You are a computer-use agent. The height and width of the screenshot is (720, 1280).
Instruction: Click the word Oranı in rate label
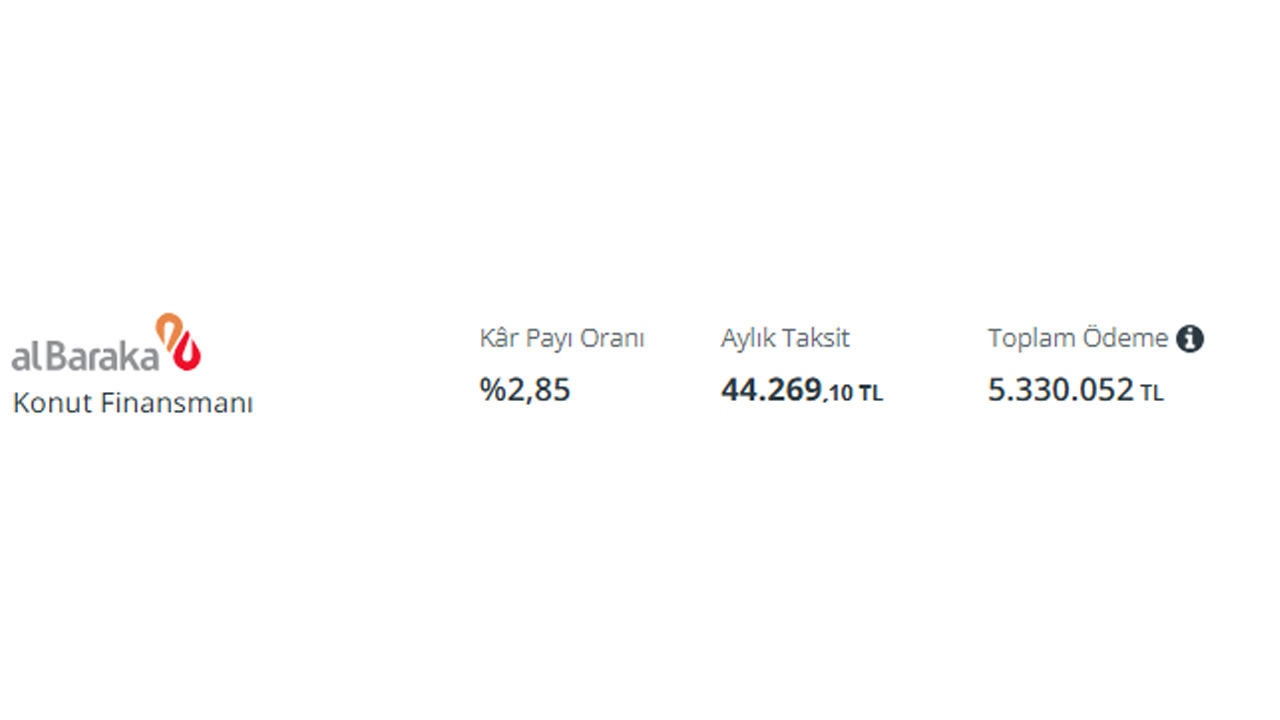coord(612,339)
